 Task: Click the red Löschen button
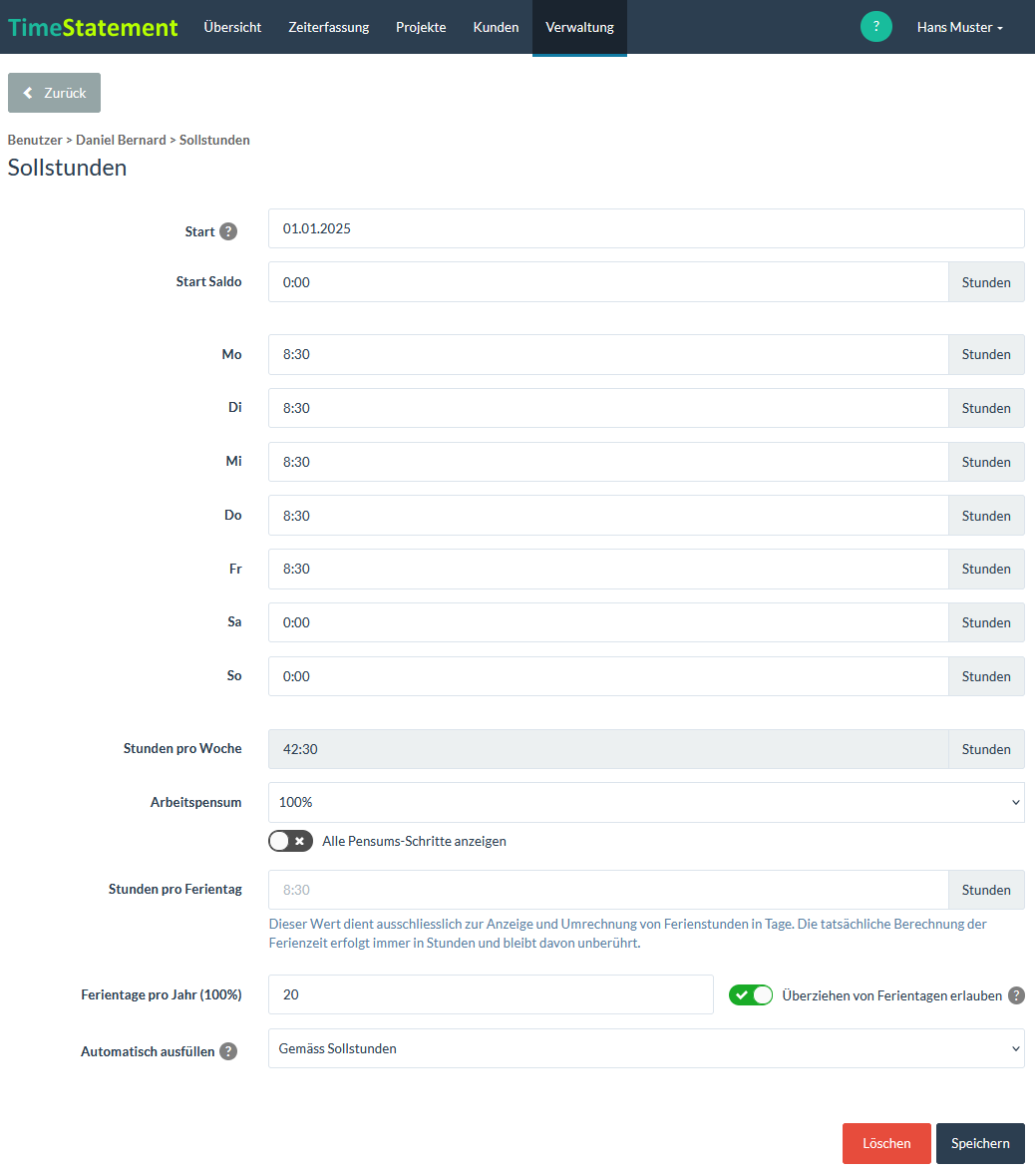click(x=886, y=1143)
